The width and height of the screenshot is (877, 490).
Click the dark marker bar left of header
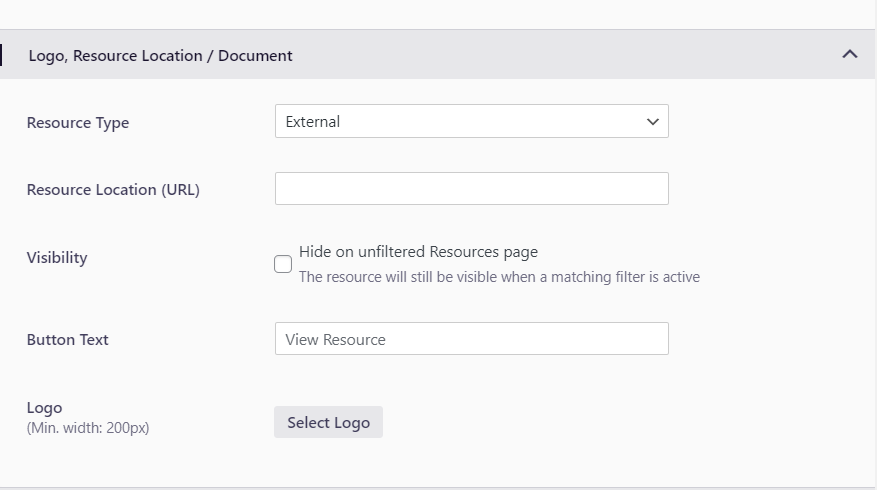1,55
